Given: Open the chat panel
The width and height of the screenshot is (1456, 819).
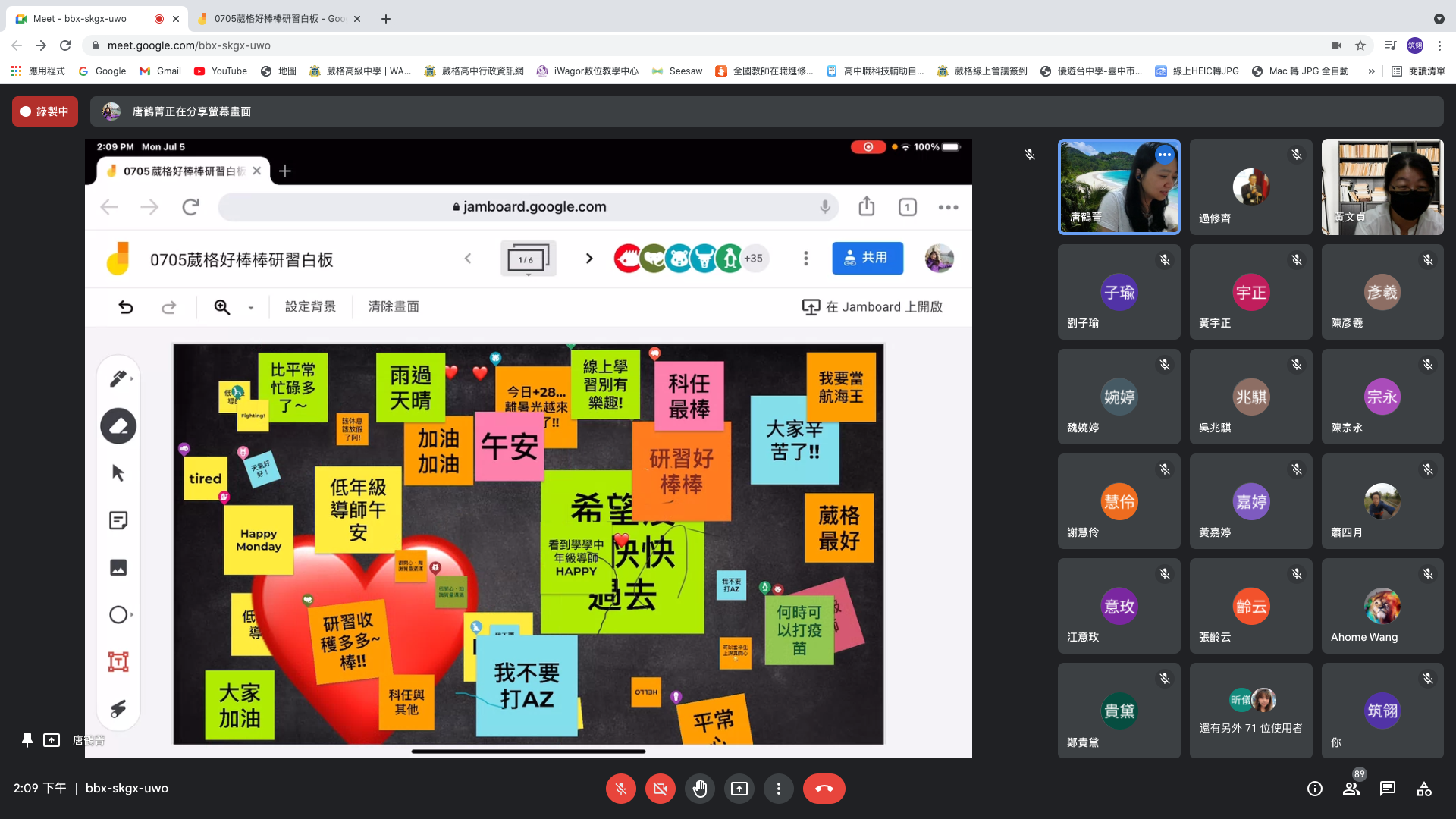Looking at the screenshot, I should click(1388, 789).
